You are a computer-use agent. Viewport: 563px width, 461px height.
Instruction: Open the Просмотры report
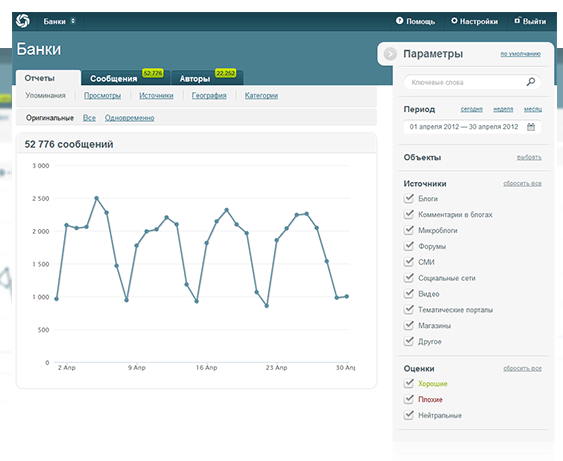[102, 96]
